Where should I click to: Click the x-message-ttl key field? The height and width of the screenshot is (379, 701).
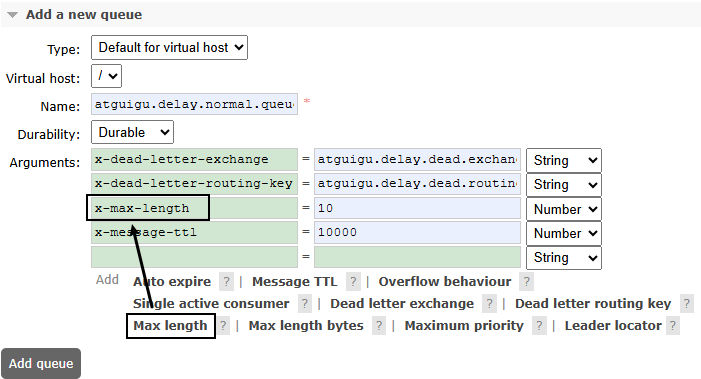[194, 232]
